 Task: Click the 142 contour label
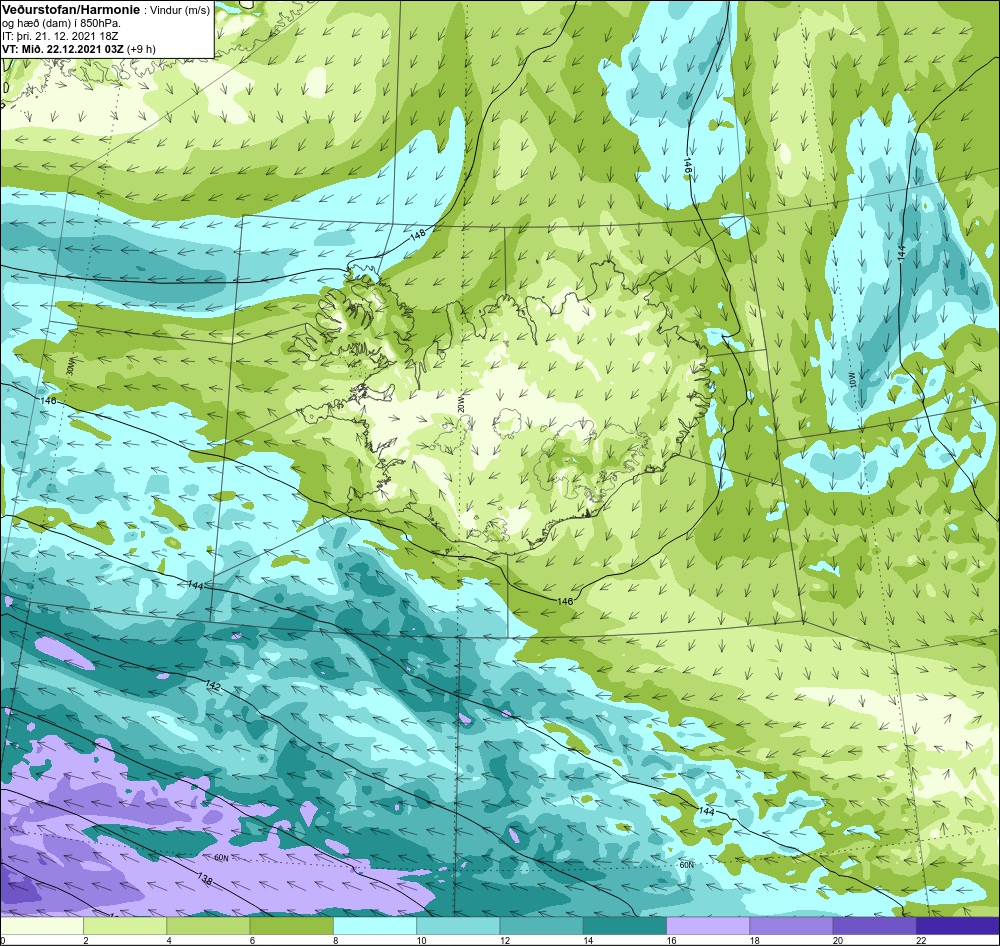click(x=213, y=686)
